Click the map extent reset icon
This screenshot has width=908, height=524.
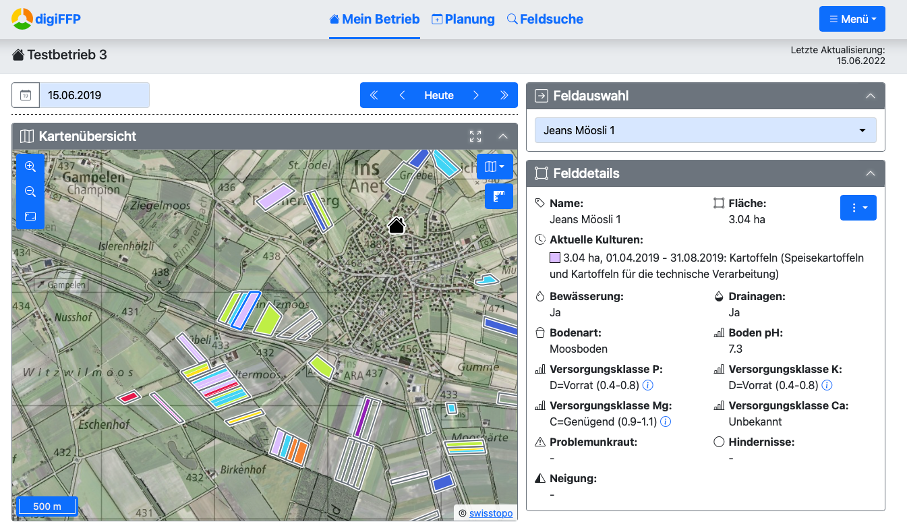tap(30, 216)
